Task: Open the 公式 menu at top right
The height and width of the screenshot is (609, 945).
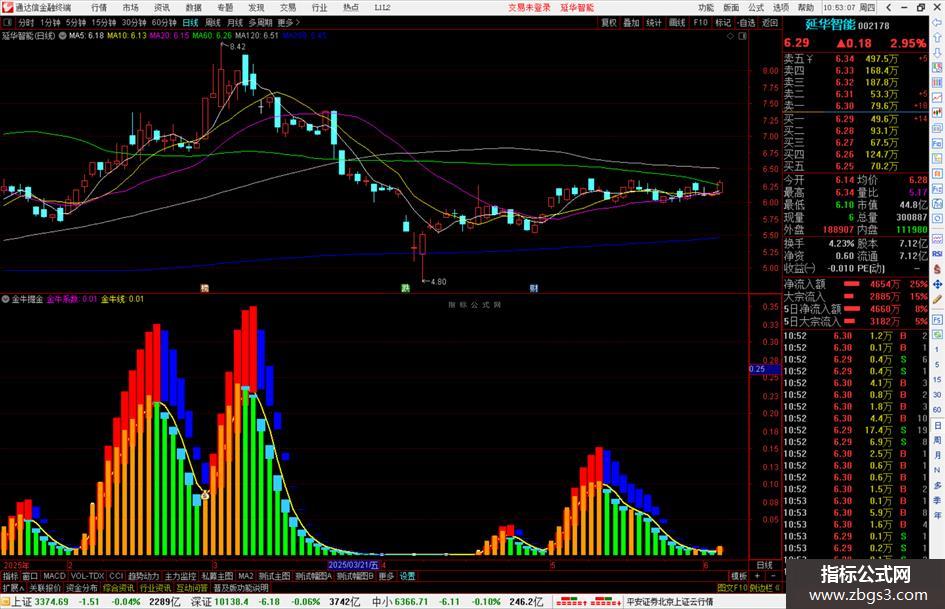Action: [x=756, y=8]
